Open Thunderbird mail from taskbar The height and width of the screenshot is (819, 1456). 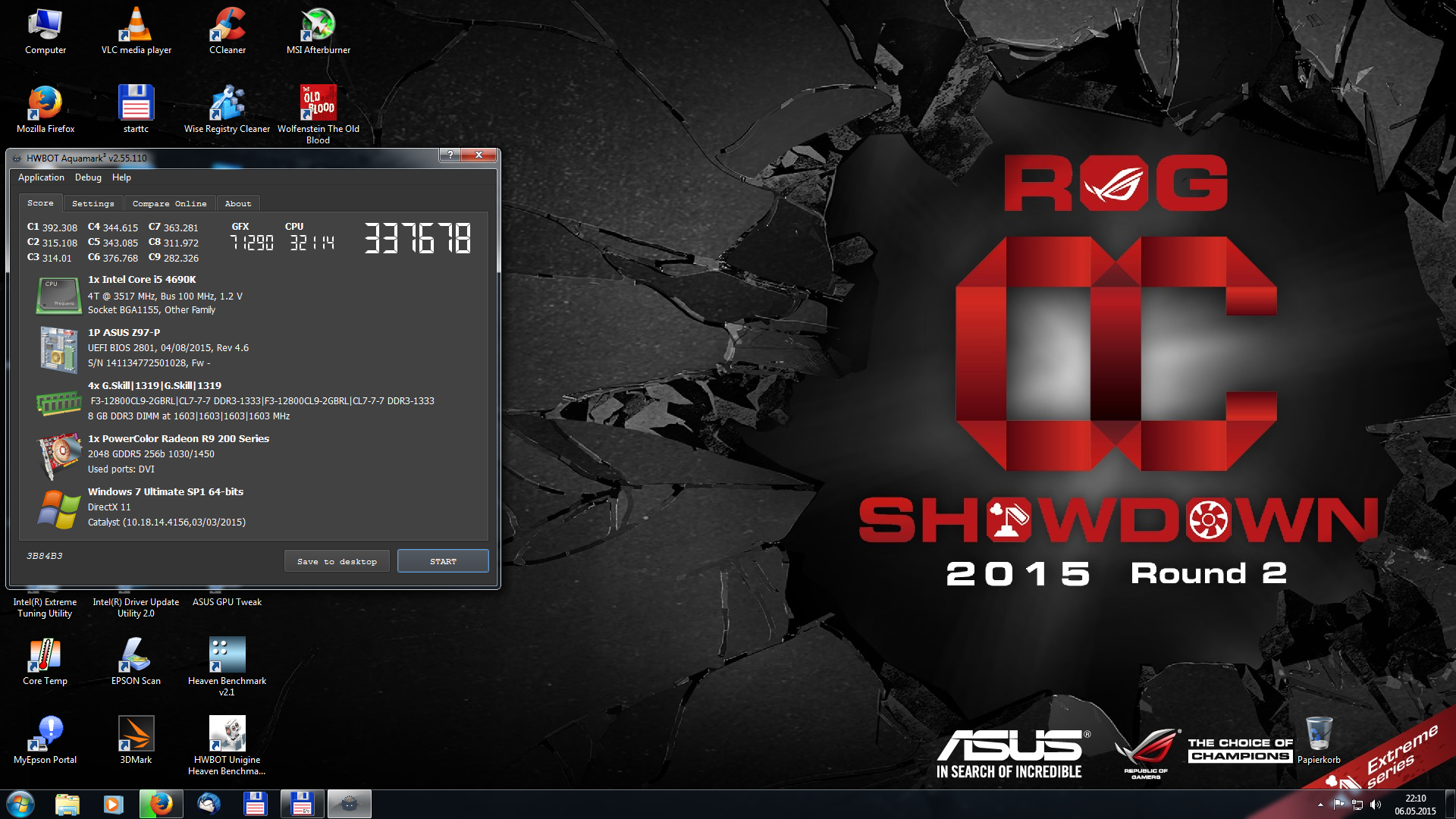pyautogui.click(x=209, y=804)
